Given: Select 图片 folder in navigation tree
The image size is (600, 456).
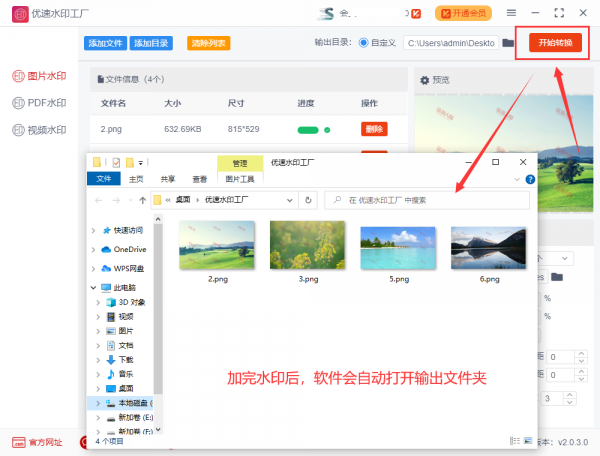Looking at the screenshot, I should [120, 331].
